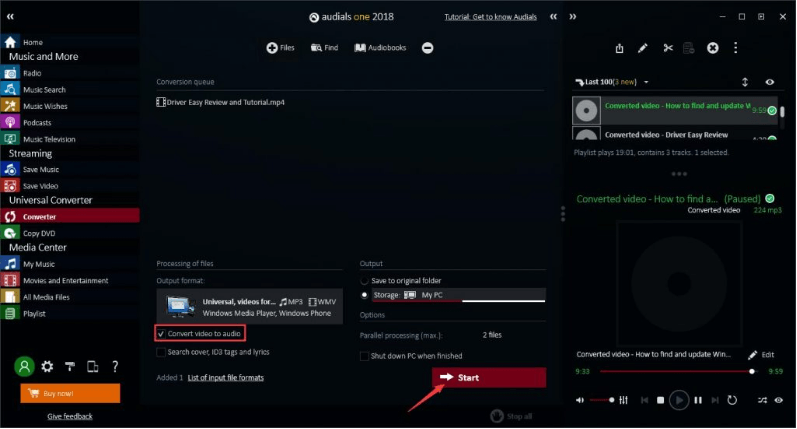Click the Find button

(x=324, y=48)
